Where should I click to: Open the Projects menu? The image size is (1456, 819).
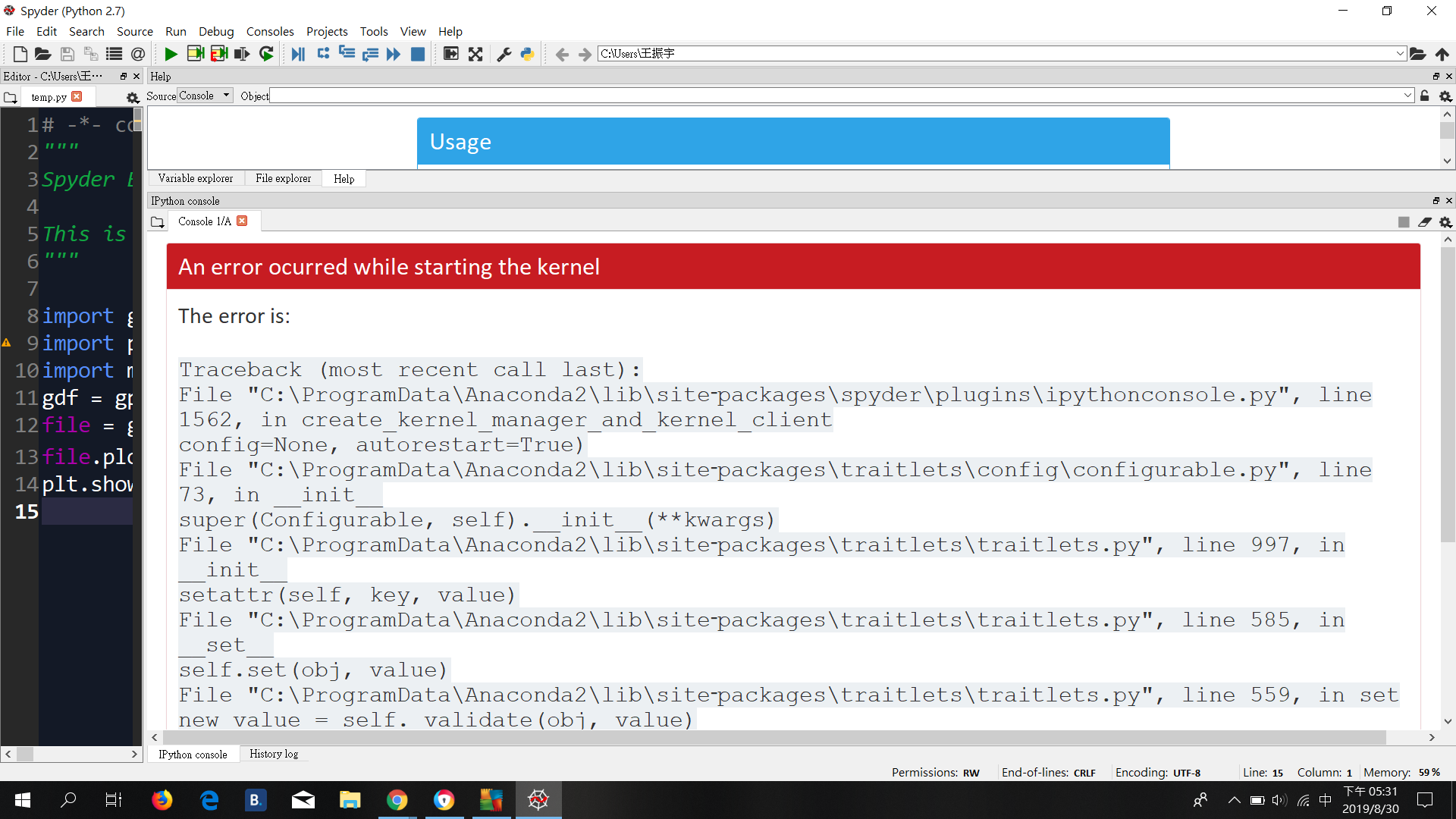pyautogui.click(x=327, y=31)
